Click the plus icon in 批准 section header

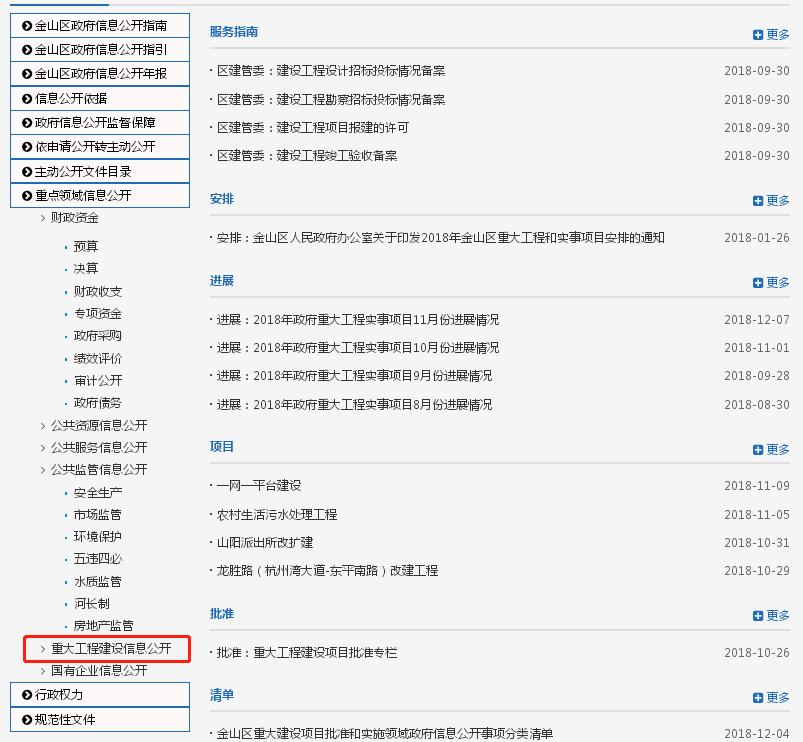[758, 616]
